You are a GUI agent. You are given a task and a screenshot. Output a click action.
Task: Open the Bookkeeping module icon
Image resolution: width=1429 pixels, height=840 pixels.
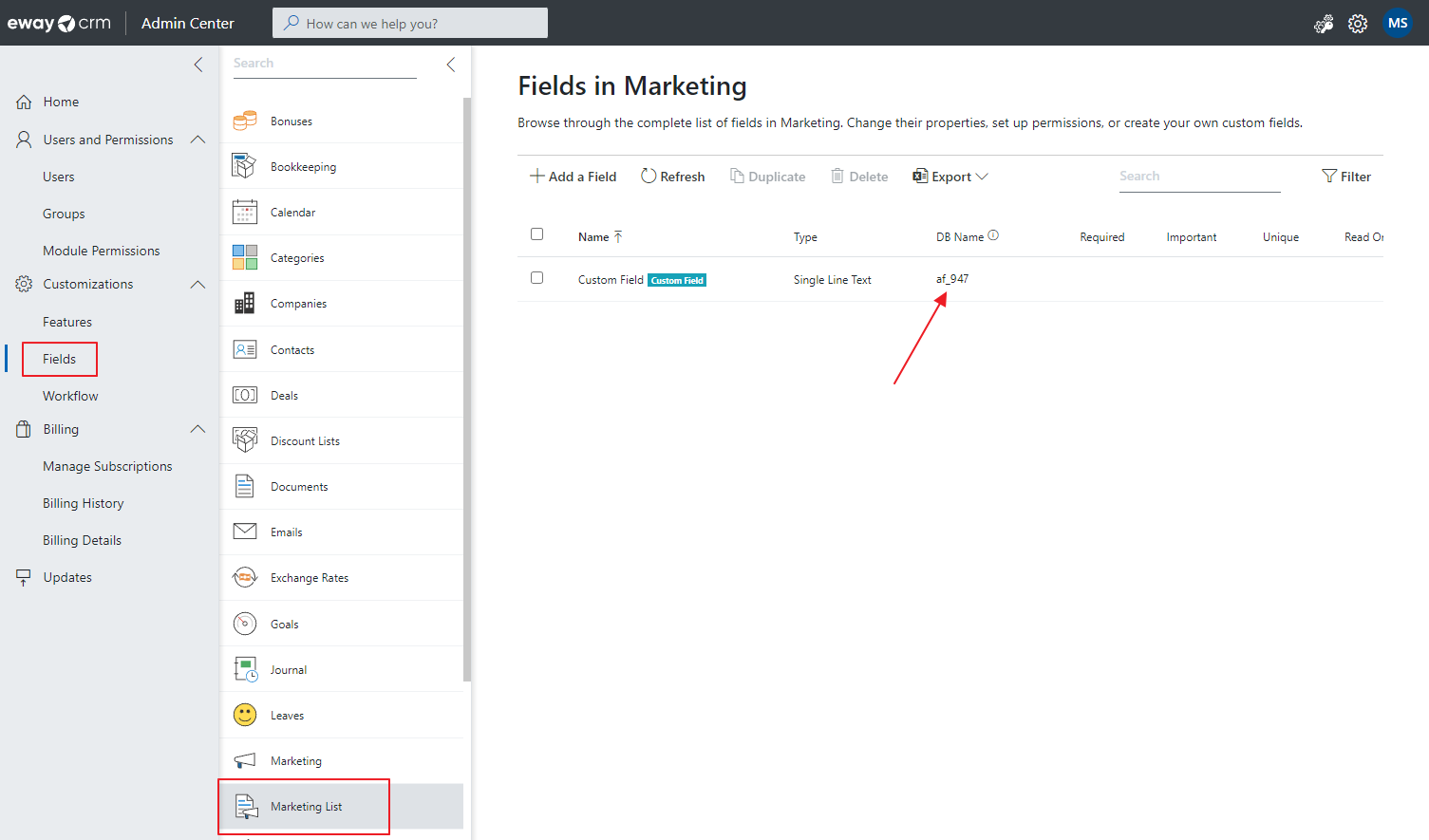(x=245, y=166)
